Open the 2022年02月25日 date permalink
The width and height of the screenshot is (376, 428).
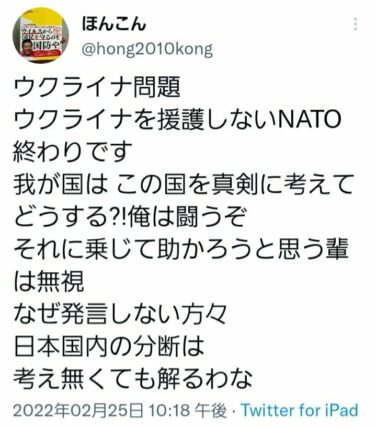click(x=79, y=410)
